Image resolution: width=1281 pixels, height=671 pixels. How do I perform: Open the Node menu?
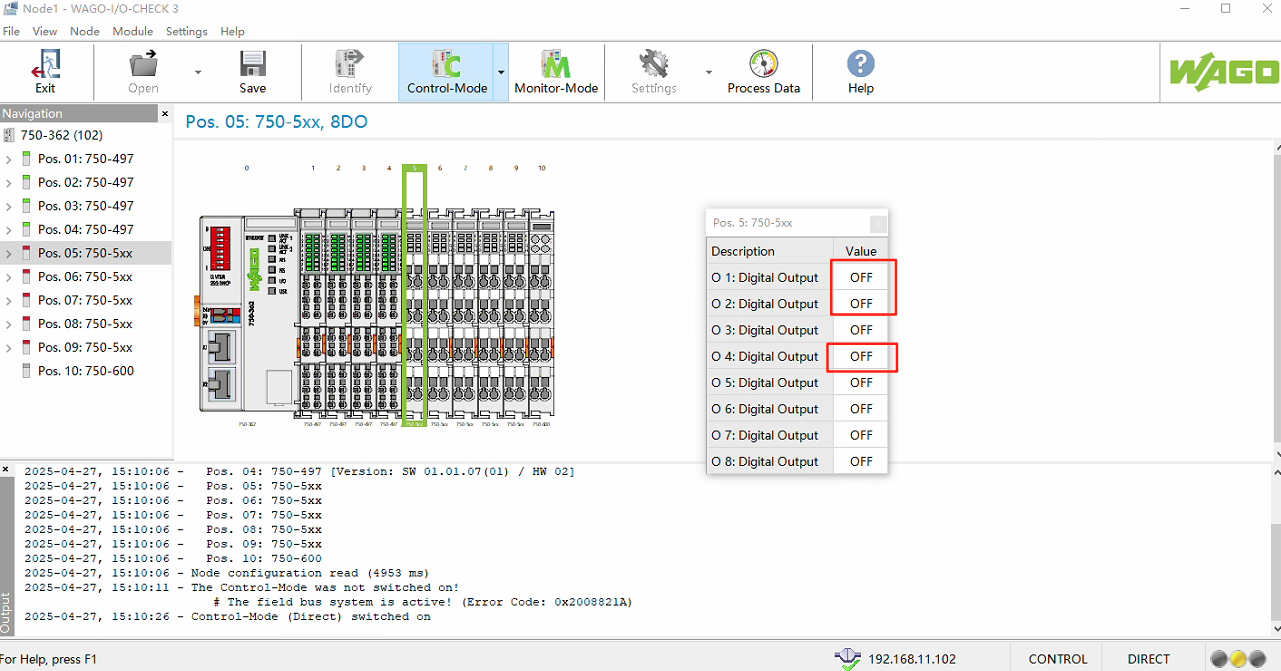tap(85, 31)
